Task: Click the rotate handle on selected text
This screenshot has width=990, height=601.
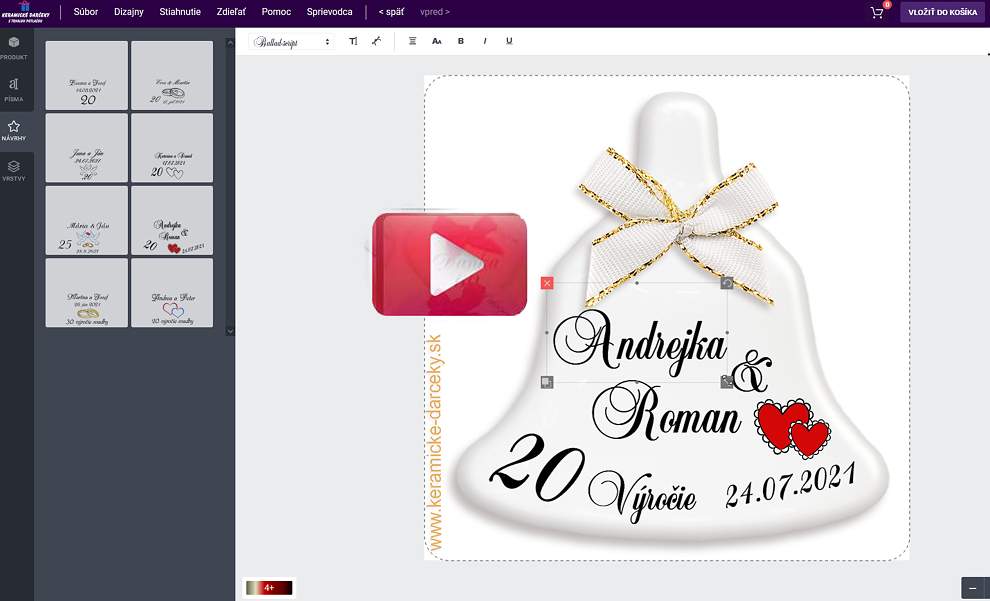Action: [727, 283]
